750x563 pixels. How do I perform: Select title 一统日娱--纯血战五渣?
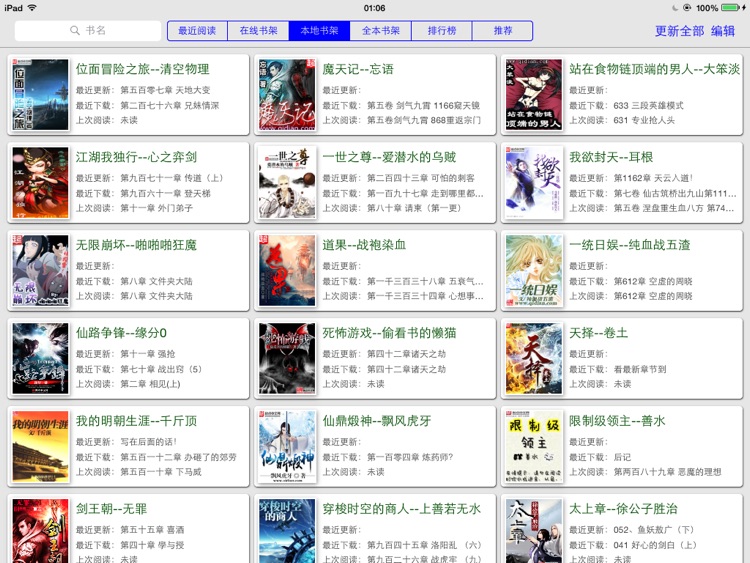(629, 245)
